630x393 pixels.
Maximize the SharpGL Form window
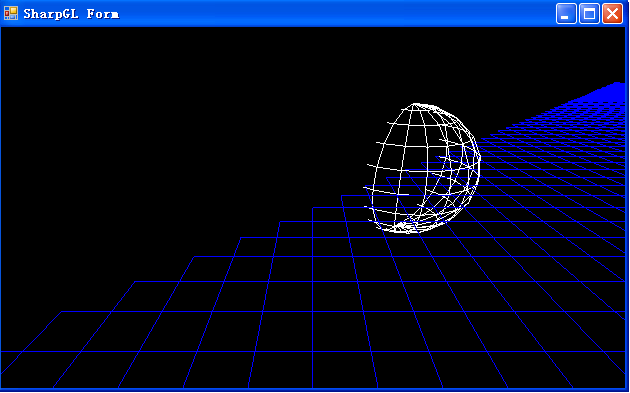(589, 14)
